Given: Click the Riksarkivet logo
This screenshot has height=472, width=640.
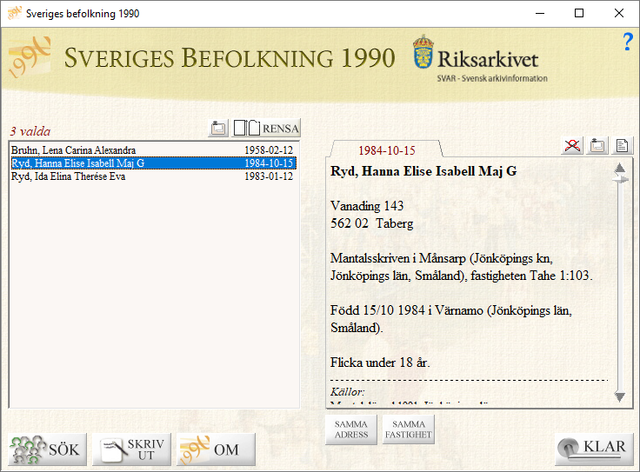Looking at the screenshot, I should [x=480, y=58].
